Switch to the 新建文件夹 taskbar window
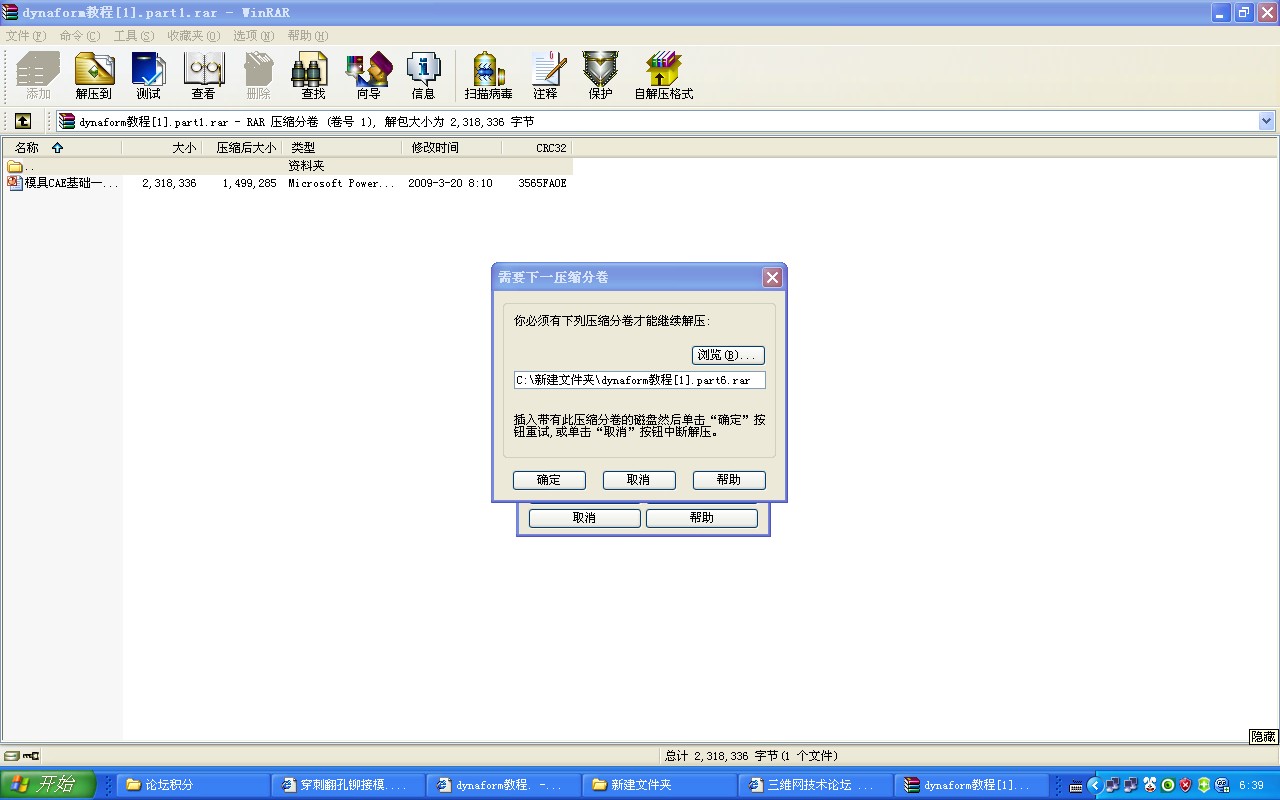Screen dimensions: 1280x800 [x=658, y=785]
